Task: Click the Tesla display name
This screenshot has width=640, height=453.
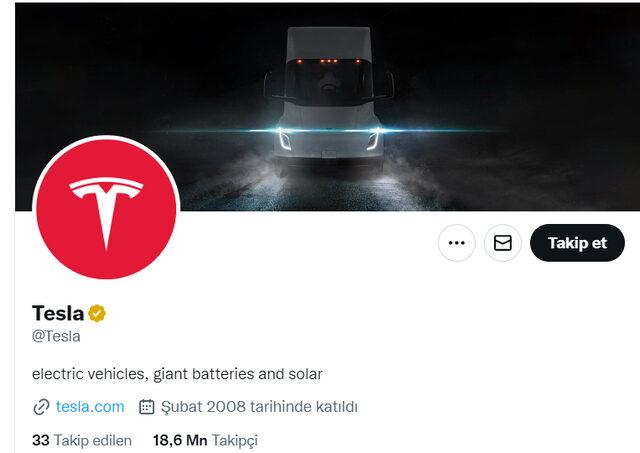Action: (58, 313)
